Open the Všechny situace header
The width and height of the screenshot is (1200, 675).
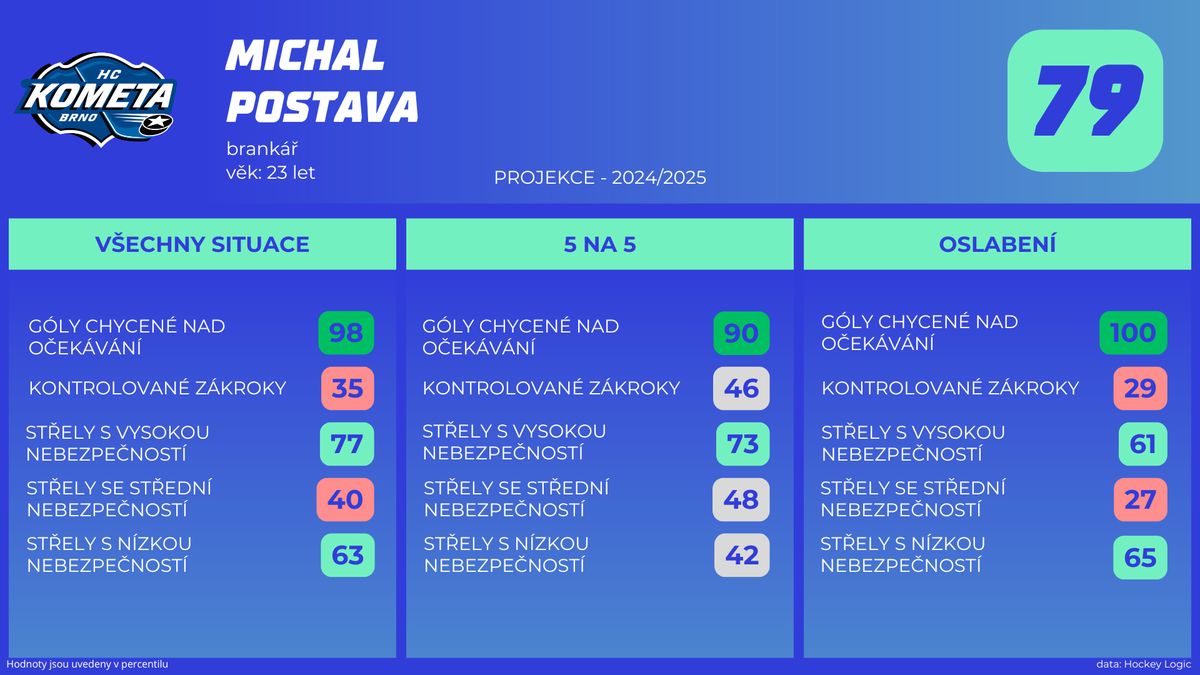pos(202,244)
